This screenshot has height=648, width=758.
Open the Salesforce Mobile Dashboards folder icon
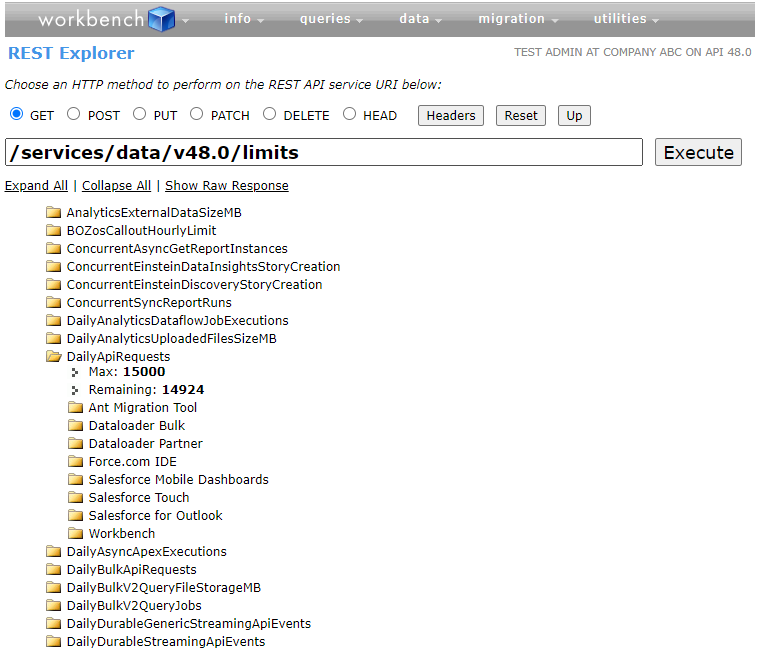coord(75,479)
